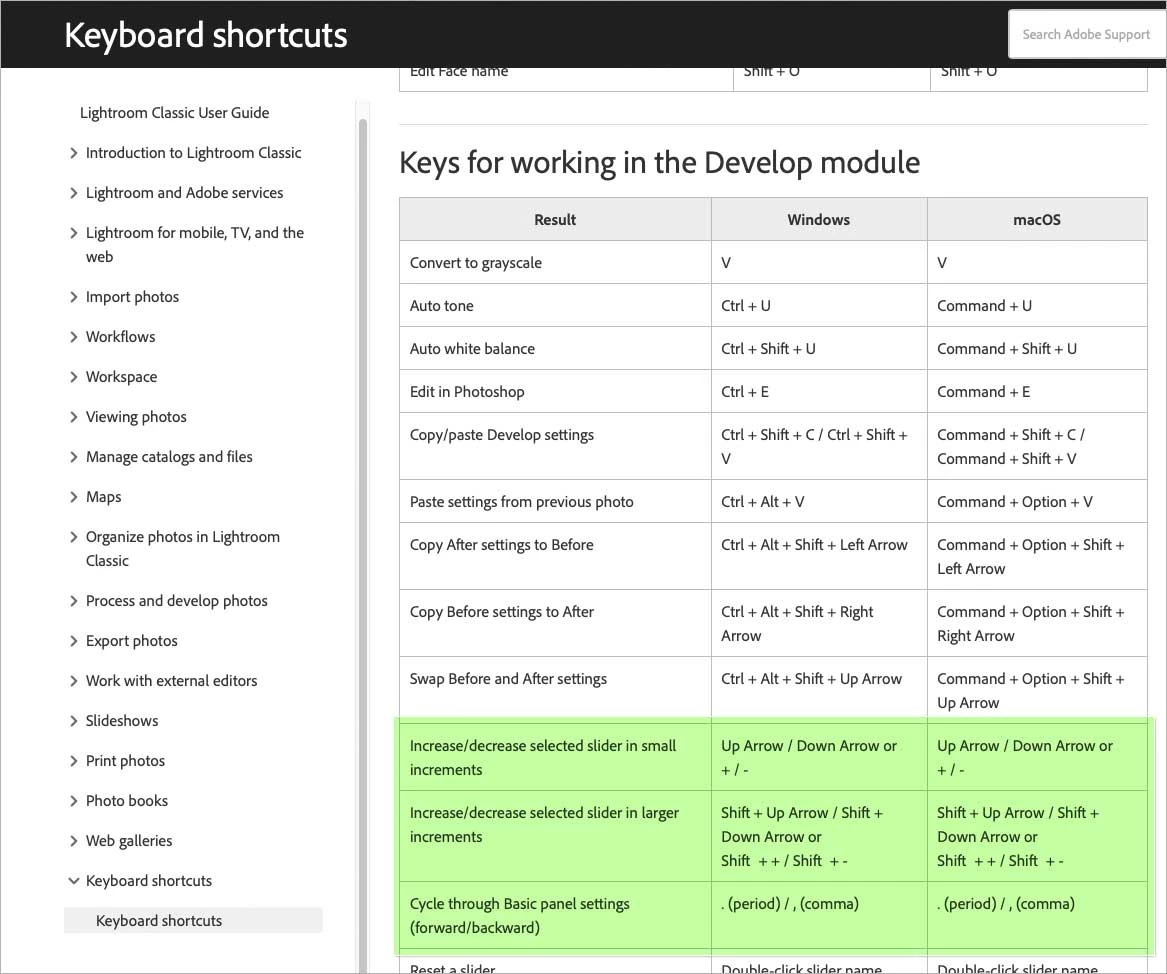
Task: Click the Keyboard shortcuts page title
Action: (x=206, y=35)
